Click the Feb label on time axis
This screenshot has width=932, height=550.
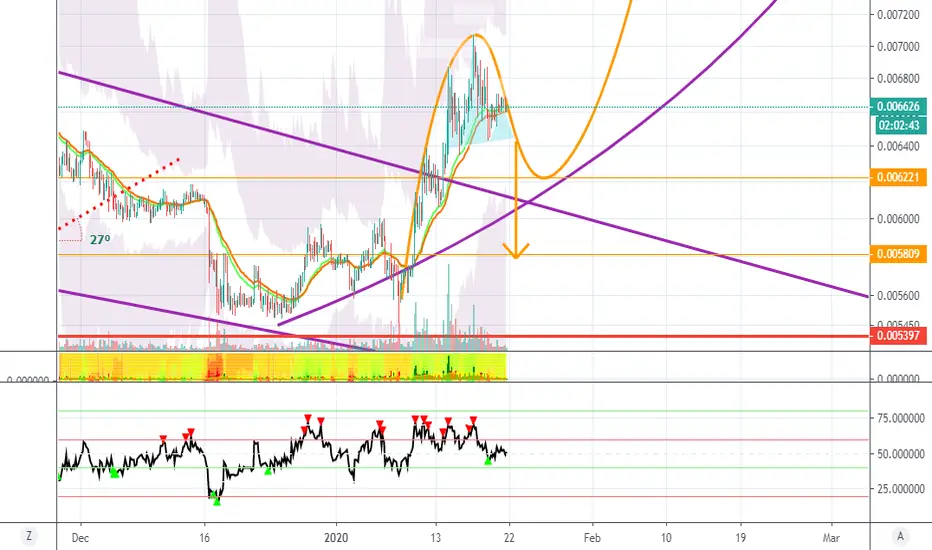592,538
